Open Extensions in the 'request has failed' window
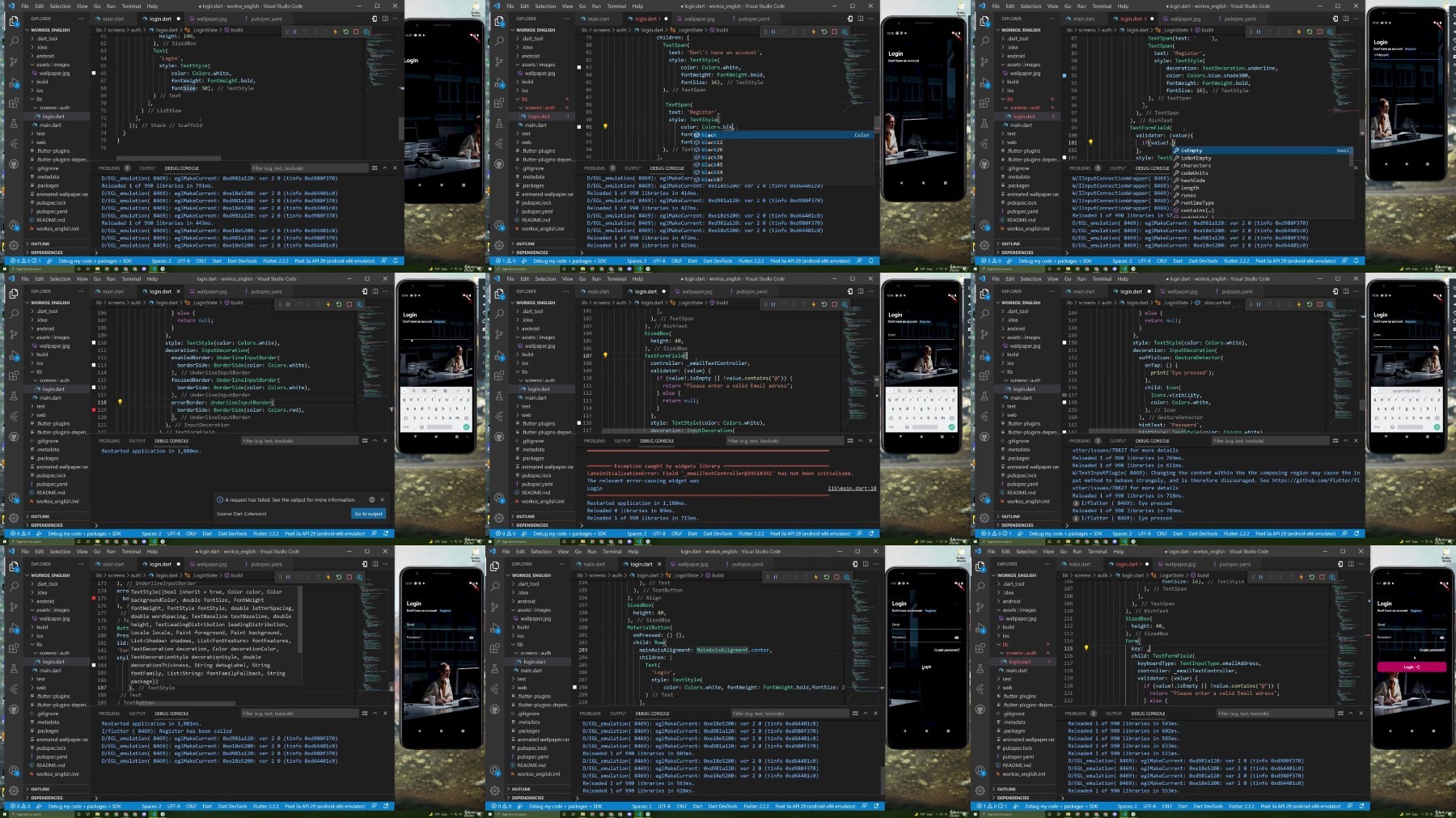This screenshot has width=1456, height=818. 14,375
